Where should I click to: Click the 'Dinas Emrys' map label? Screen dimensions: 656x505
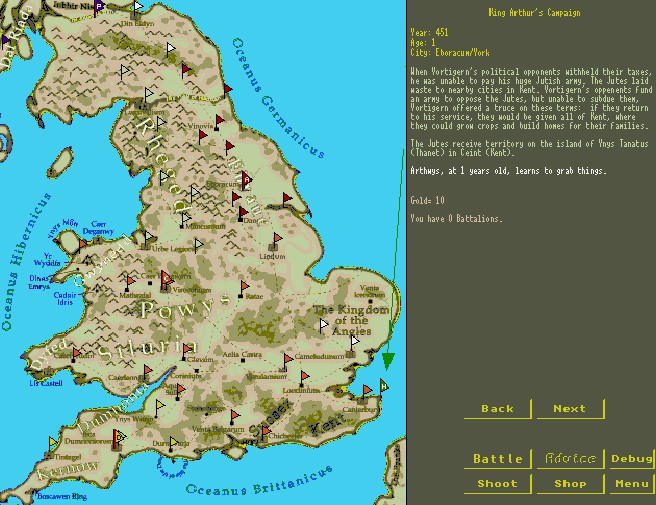coord(39,282)
